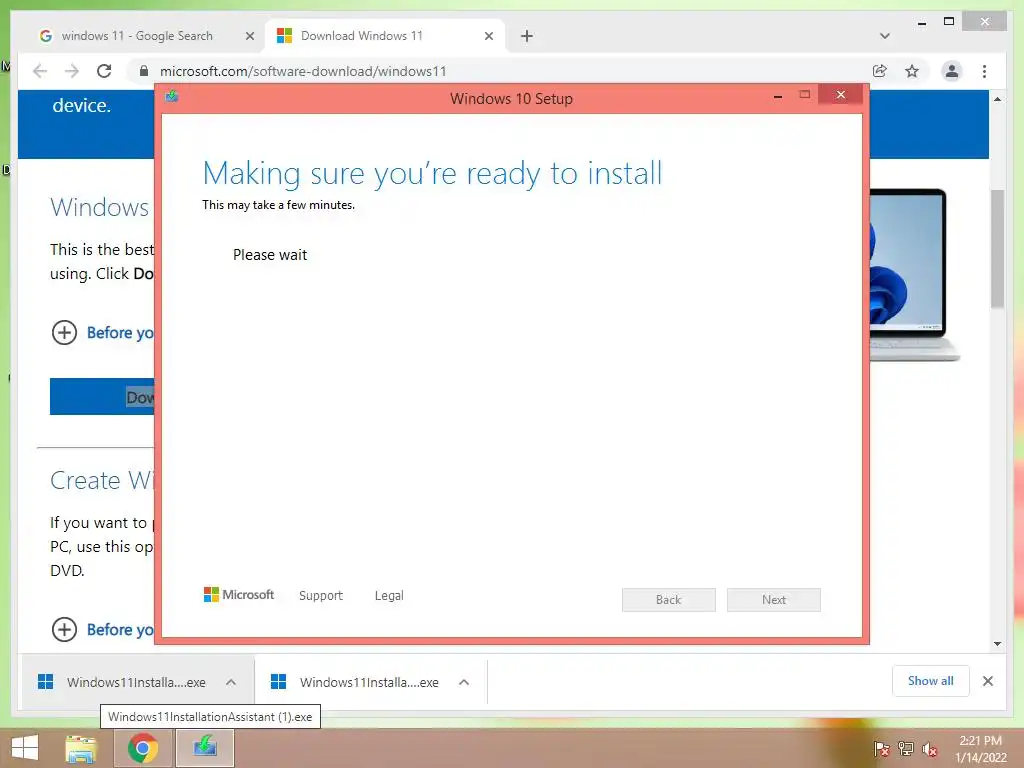Open File Explorer from taskbar

(81, 748)
